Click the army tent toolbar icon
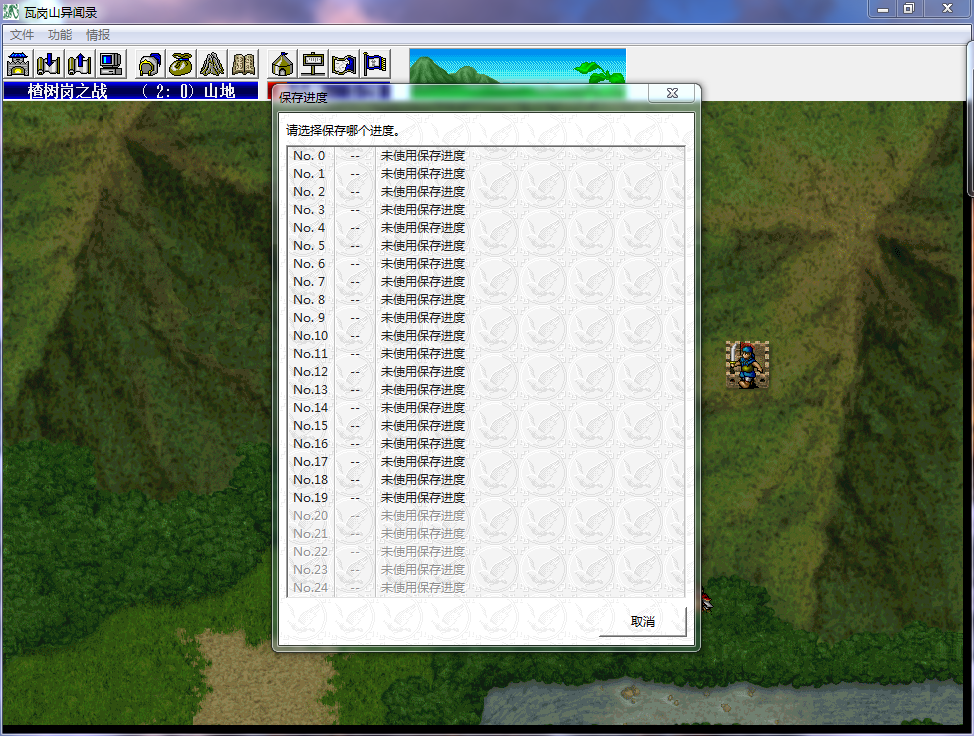The image size is (974, 736). tap(283, 63)
